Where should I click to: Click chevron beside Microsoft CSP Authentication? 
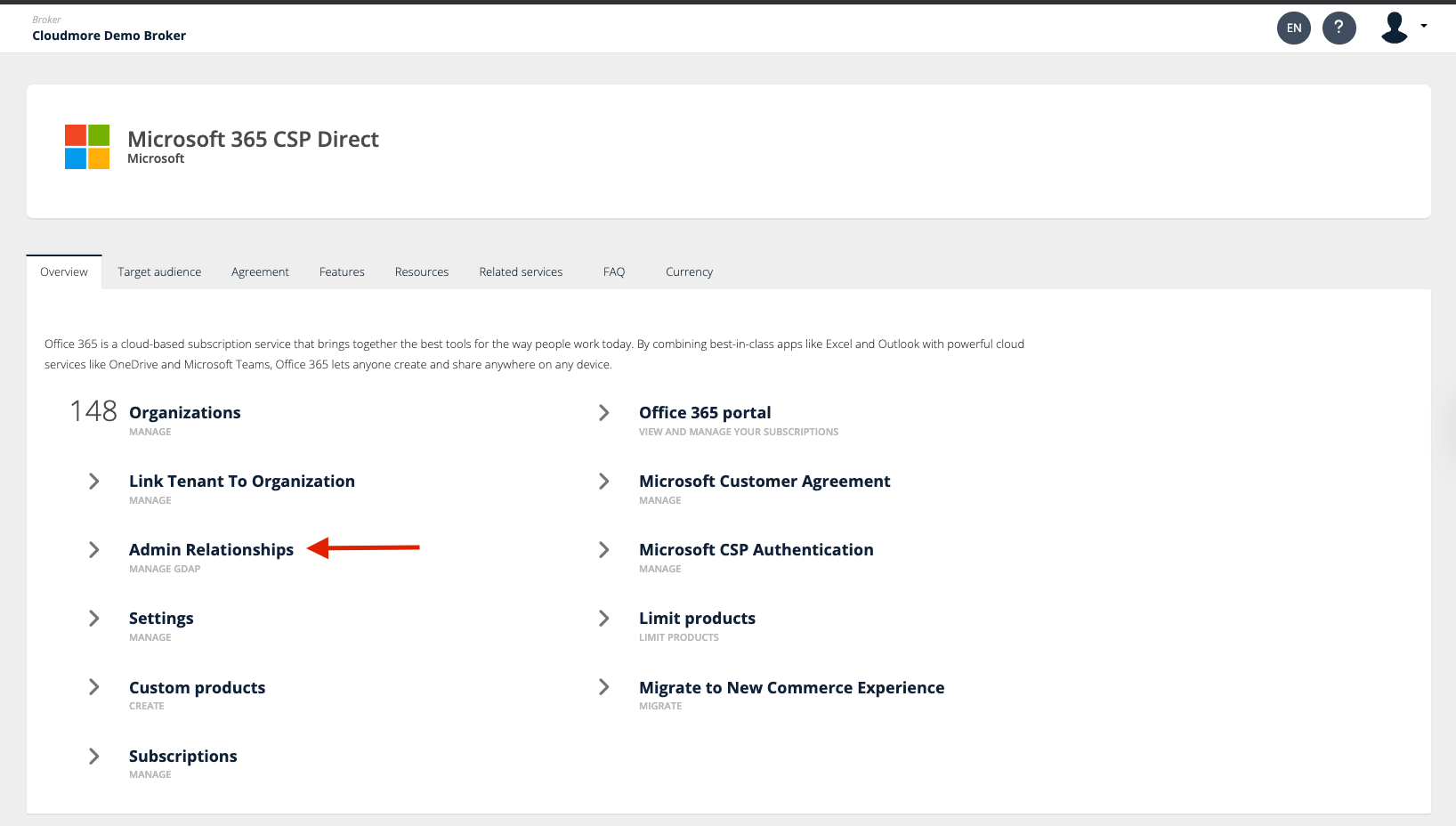click(x=603, y=550)
